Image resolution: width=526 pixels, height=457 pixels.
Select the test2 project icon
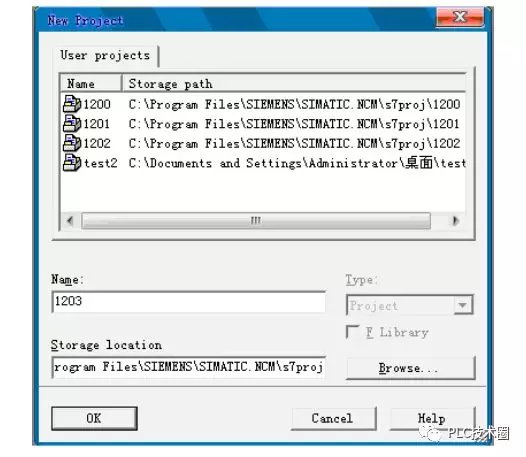pyautogui.click(x=72, y=163)
